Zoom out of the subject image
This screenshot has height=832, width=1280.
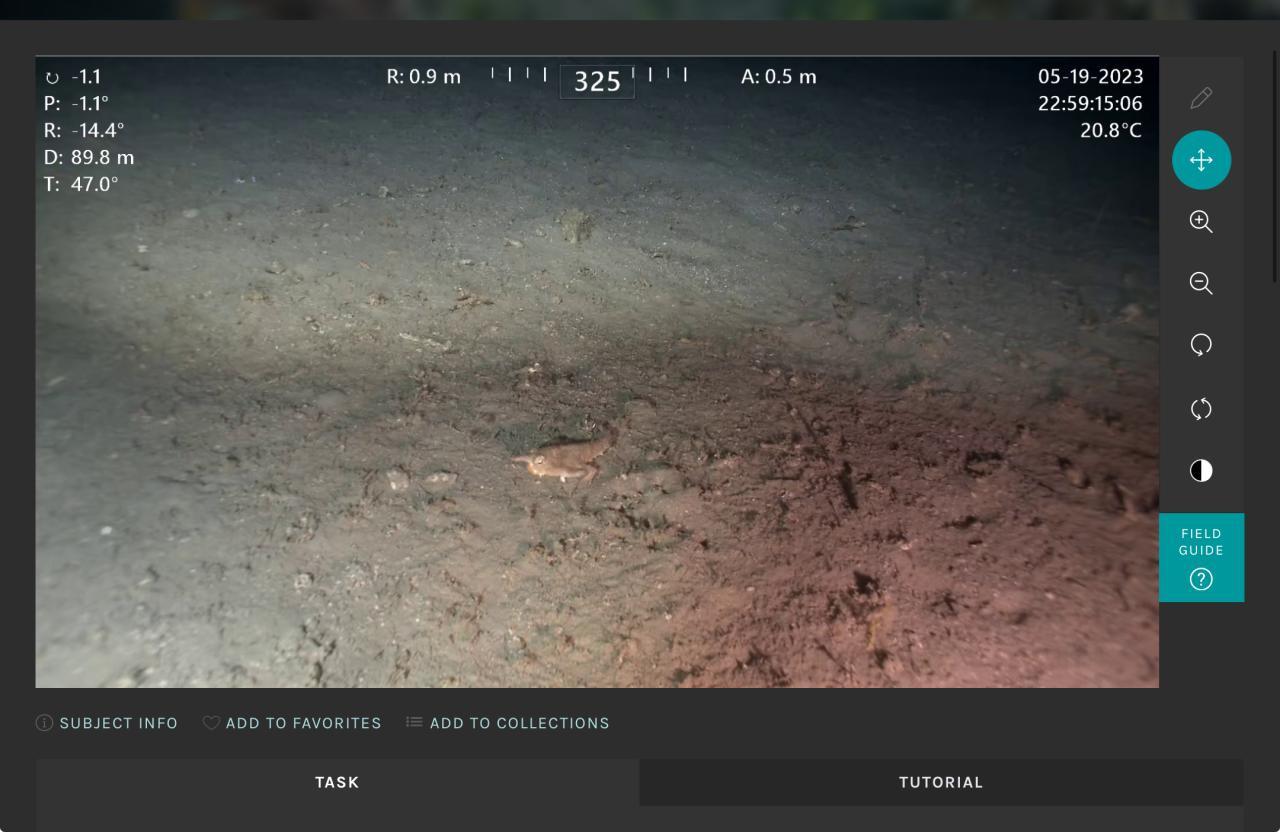1201,284
